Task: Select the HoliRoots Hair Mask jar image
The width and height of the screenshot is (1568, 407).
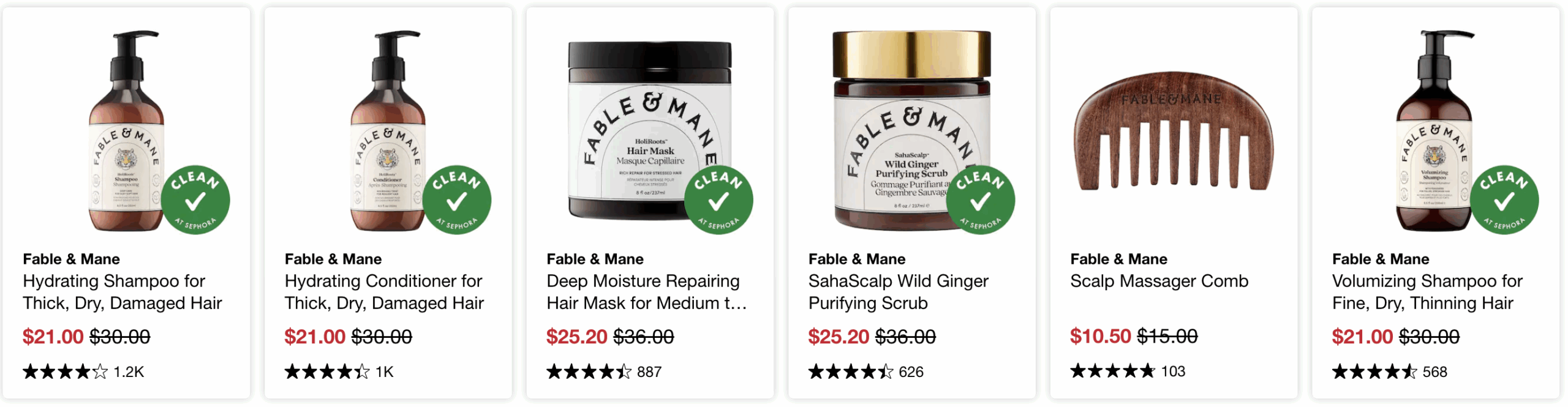Action: (x=650, y=131)
